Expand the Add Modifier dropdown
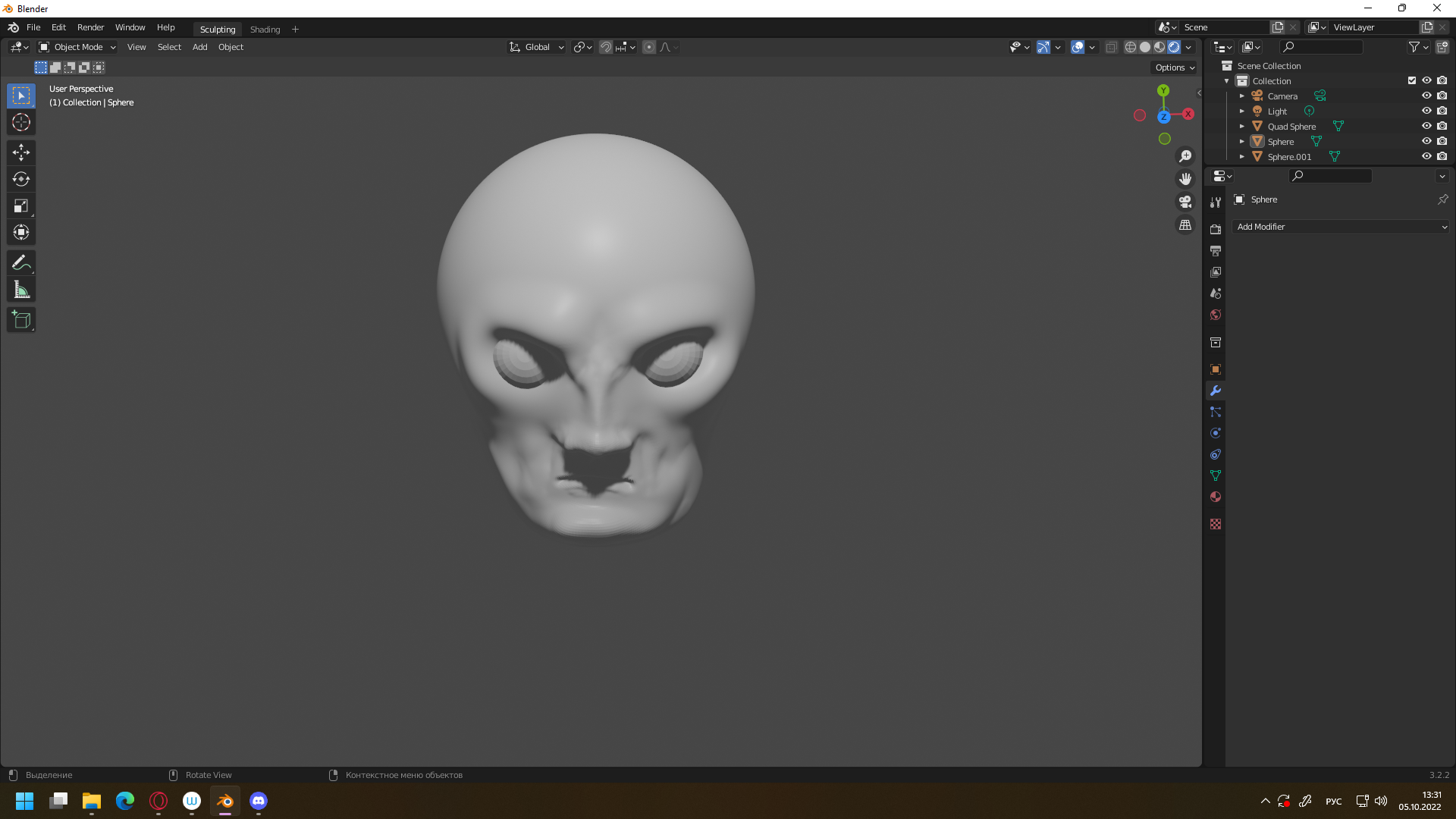The height and width of the screenshot is (819, 1456). coord(1341,227)
